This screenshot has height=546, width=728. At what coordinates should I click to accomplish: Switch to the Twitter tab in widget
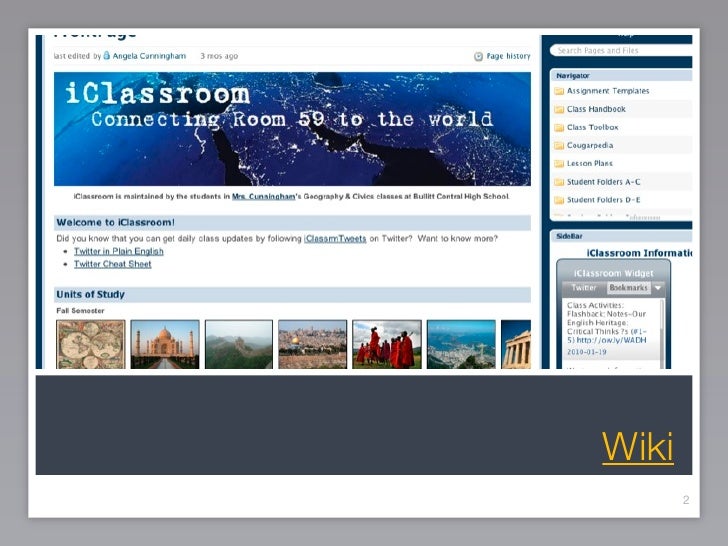click(584, 288)
